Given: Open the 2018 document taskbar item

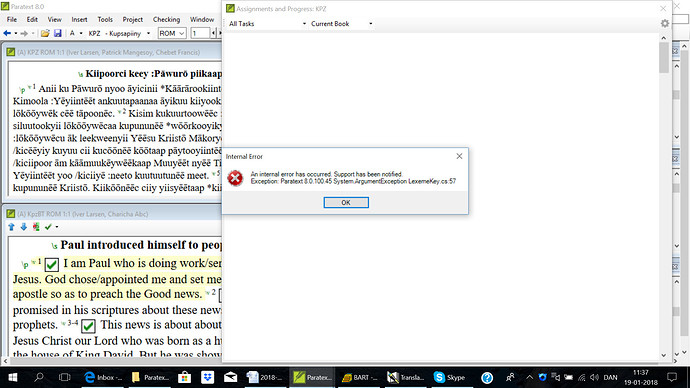Looking at the screenshot, I should [x=264, y=377].
